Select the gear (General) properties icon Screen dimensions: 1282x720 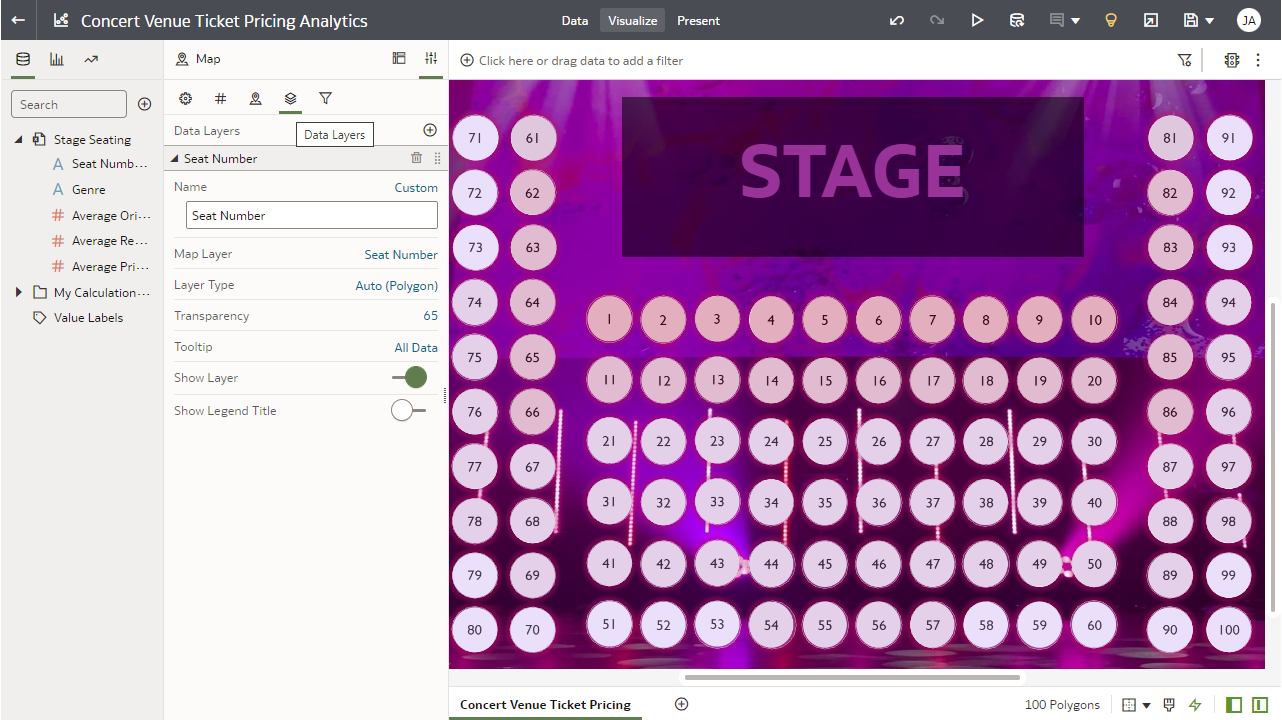point(185,99)
